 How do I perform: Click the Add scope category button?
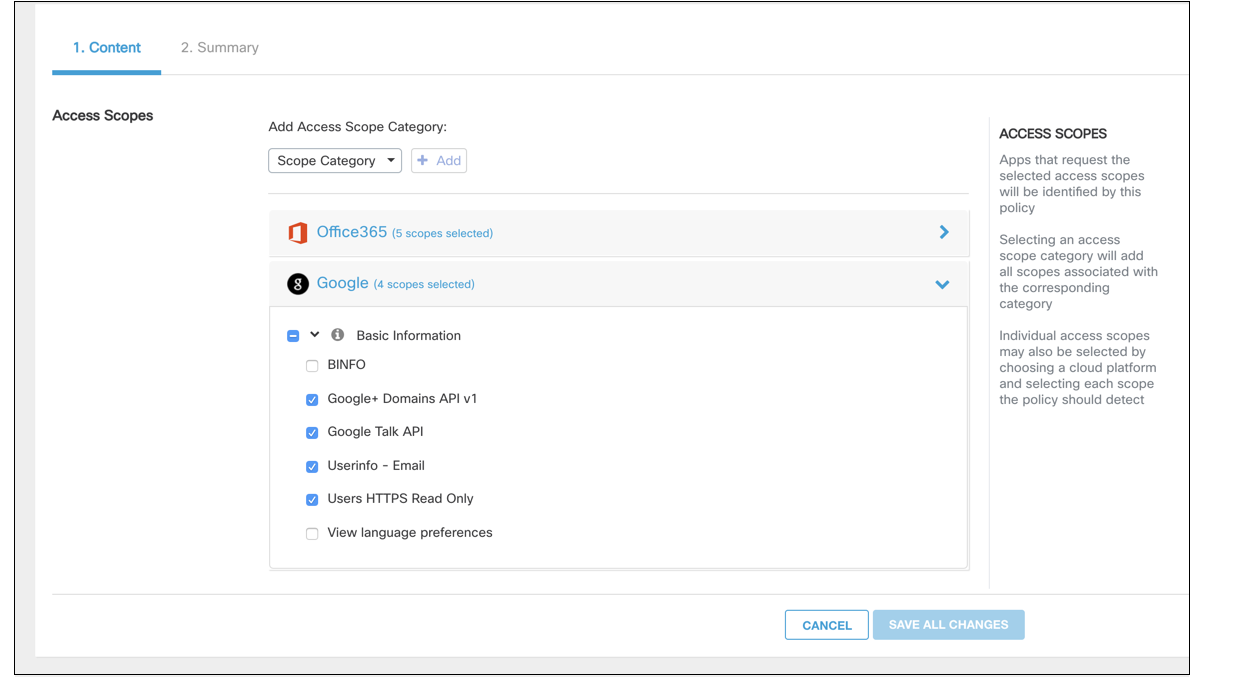click(x=439, y=160)
